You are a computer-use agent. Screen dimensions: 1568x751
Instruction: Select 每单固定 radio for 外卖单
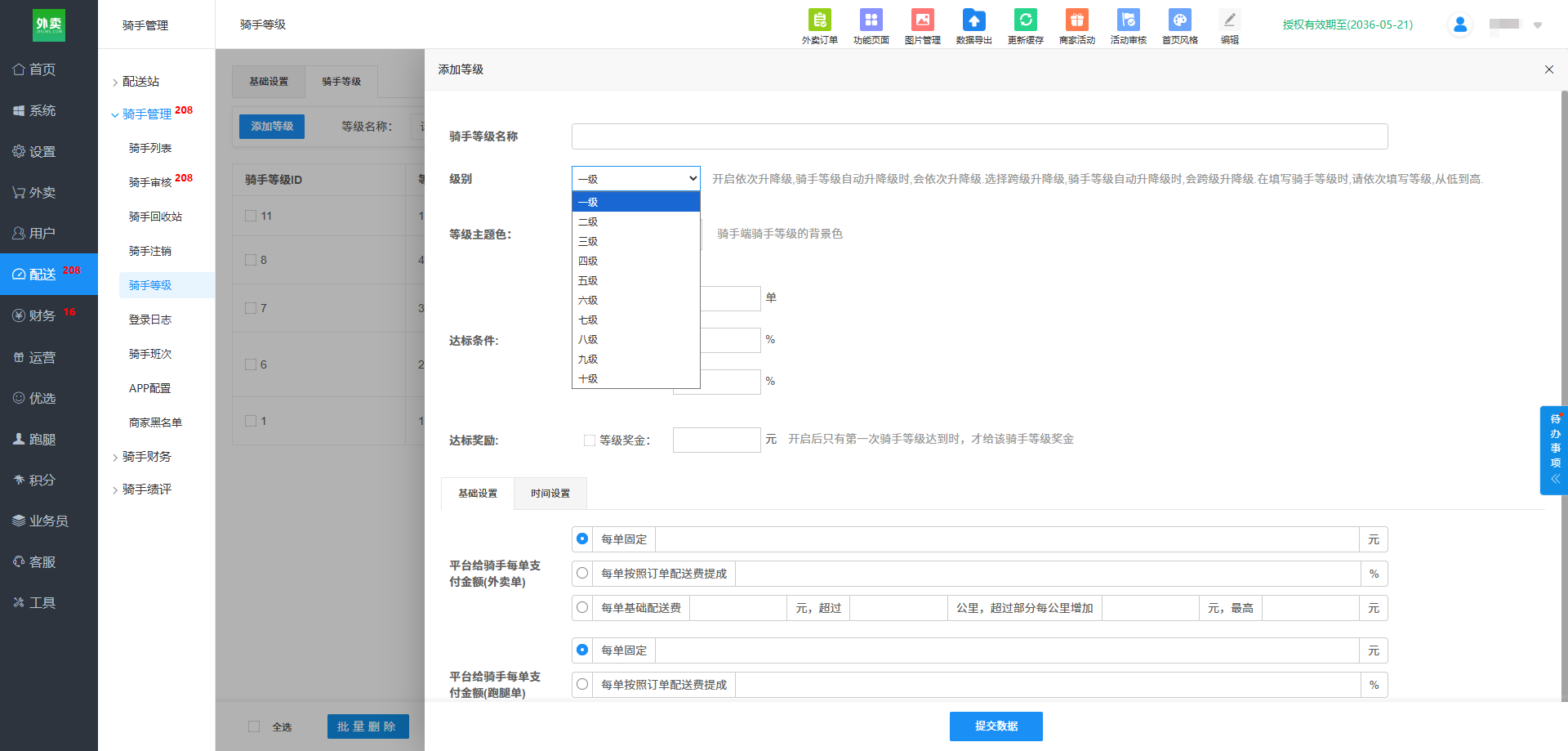click(582, 539)
